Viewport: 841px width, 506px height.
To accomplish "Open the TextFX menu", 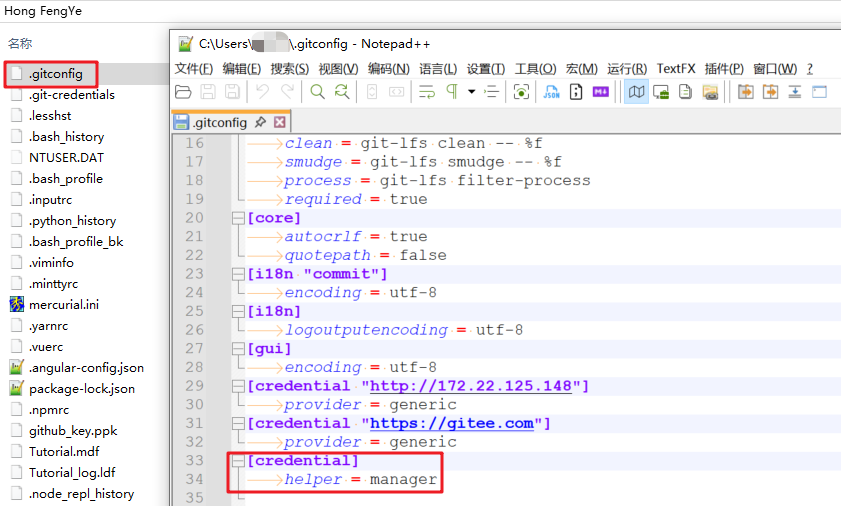I will [x=676, y=69].
